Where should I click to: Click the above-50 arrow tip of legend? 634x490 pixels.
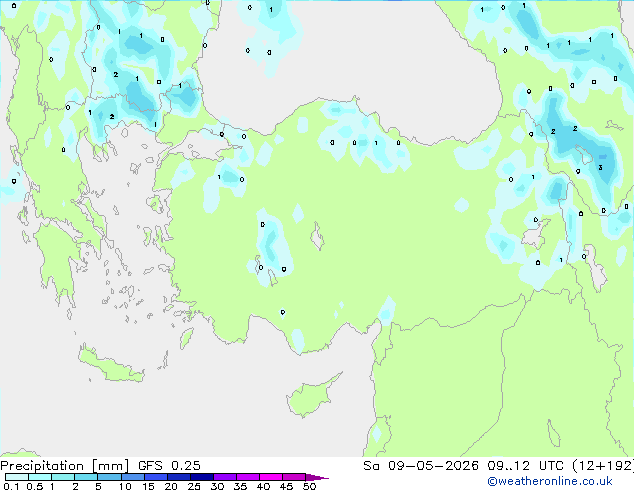pos(317,477)
